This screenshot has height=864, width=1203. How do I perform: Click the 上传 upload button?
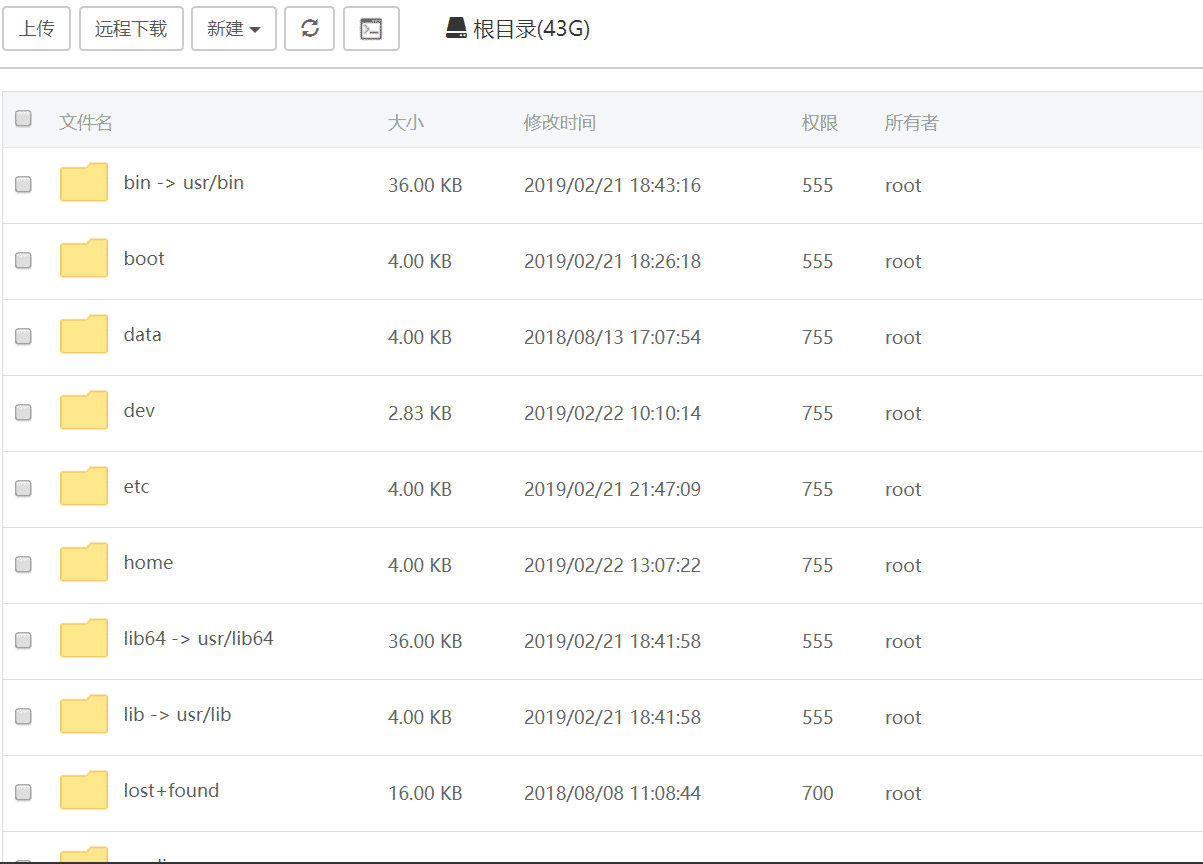pos(37,28)
